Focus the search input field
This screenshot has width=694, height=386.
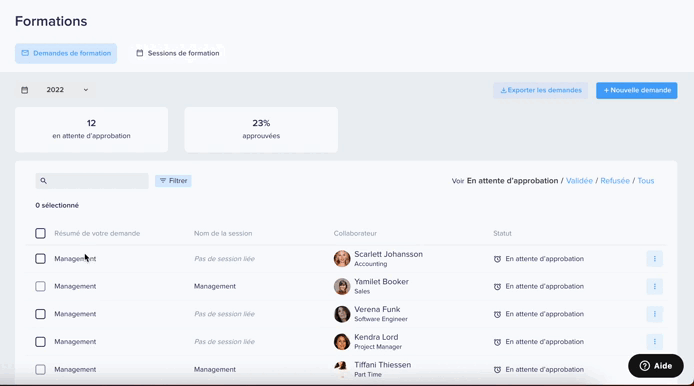(x=92, y=181)
